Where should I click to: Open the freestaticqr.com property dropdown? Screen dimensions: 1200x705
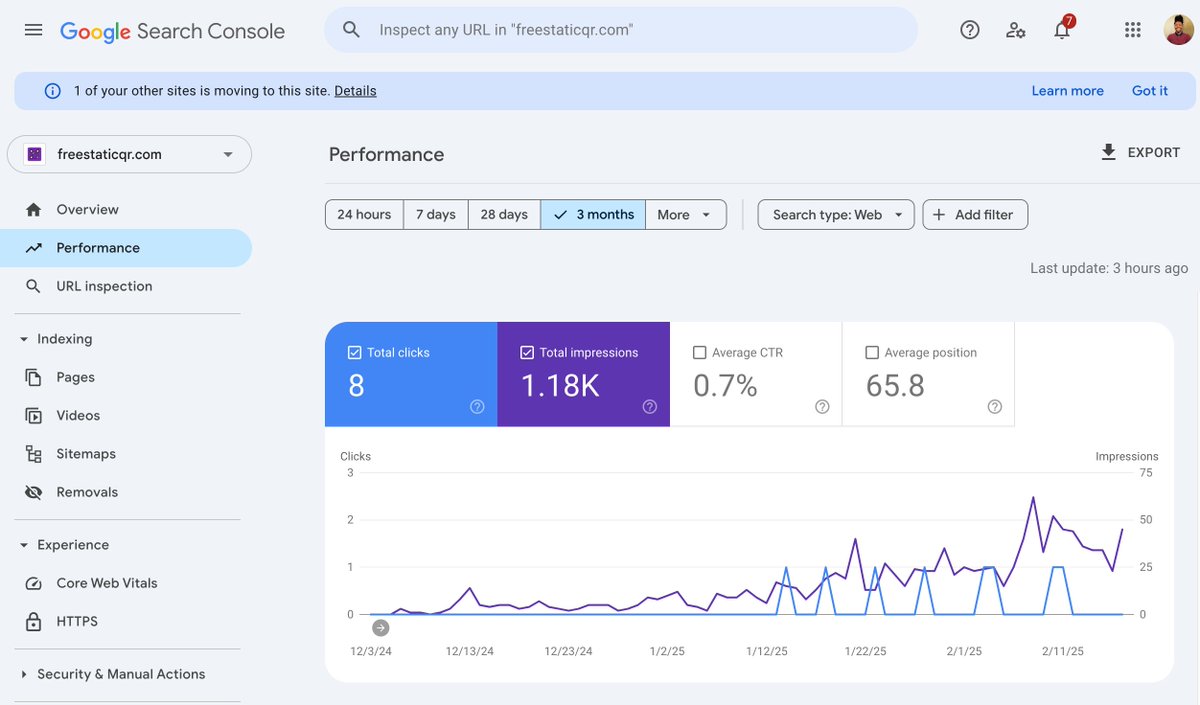point(130,154)
